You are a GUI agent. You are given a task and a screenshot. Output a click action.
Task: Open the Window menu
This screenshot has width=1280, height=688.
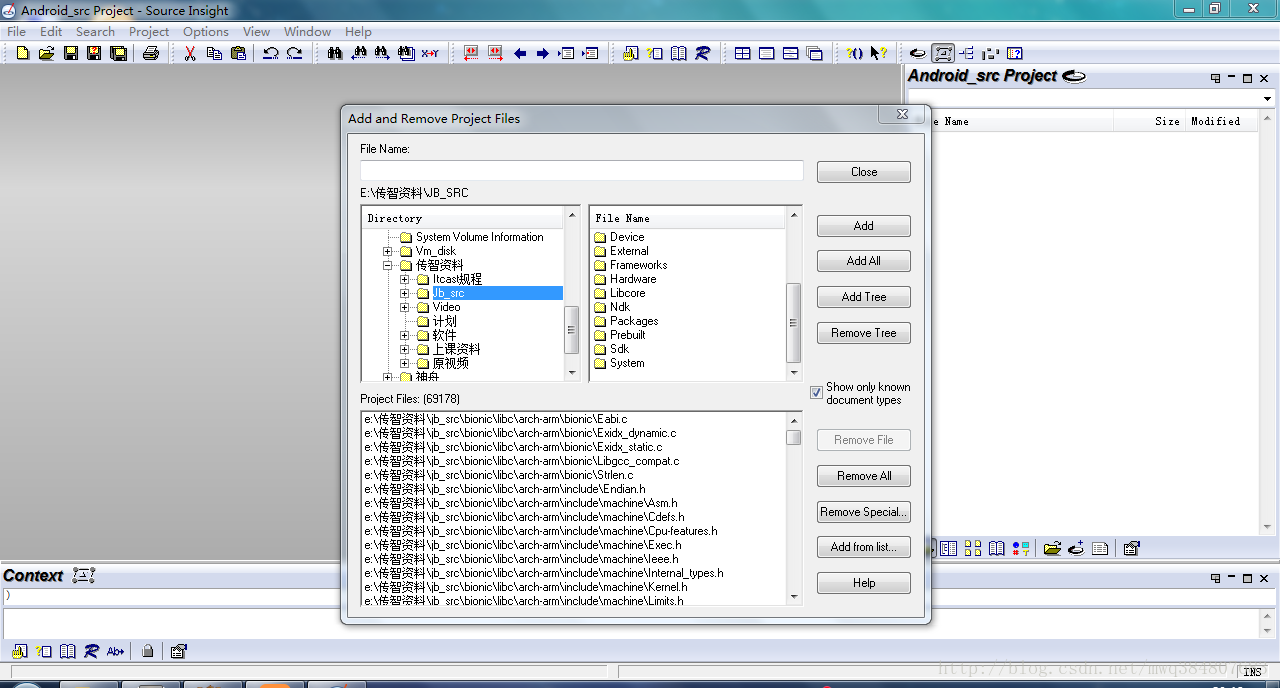coord(307,31)
